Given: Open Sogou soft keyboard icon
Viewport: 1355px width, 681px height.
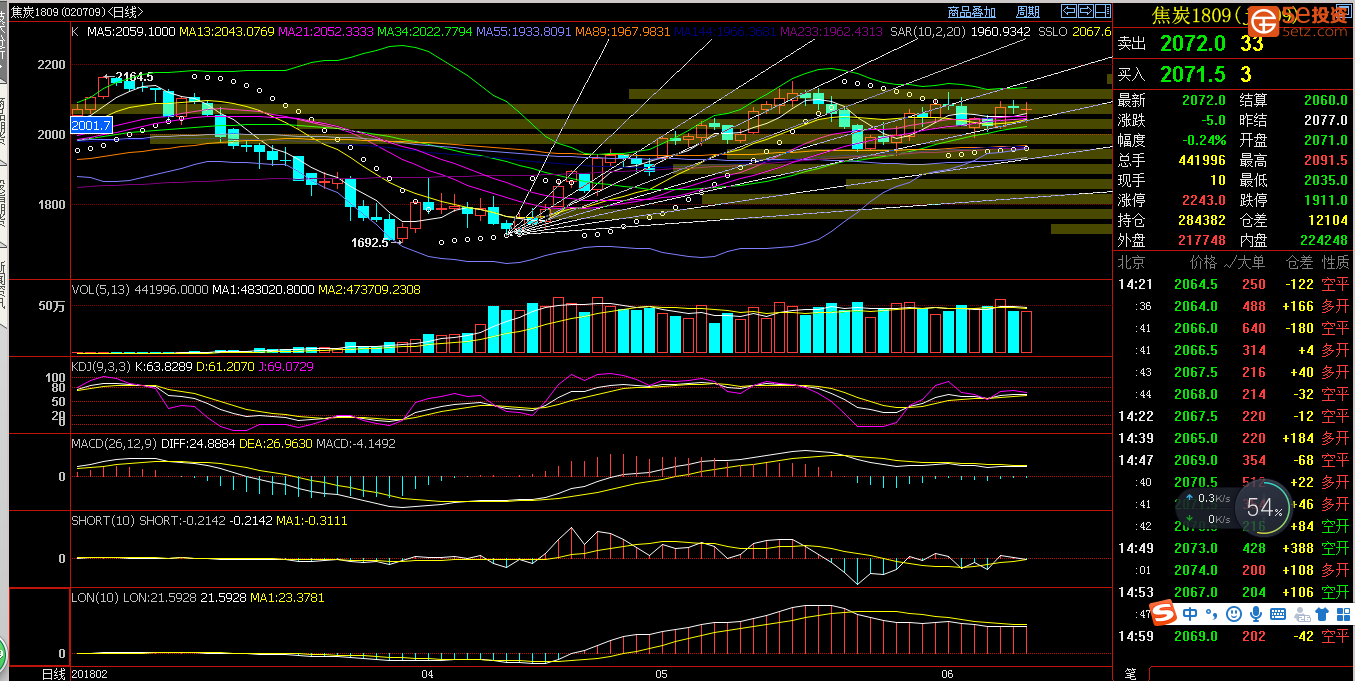Looking at the screenshot, I should pyautogui.click(x=1277, y=613).
